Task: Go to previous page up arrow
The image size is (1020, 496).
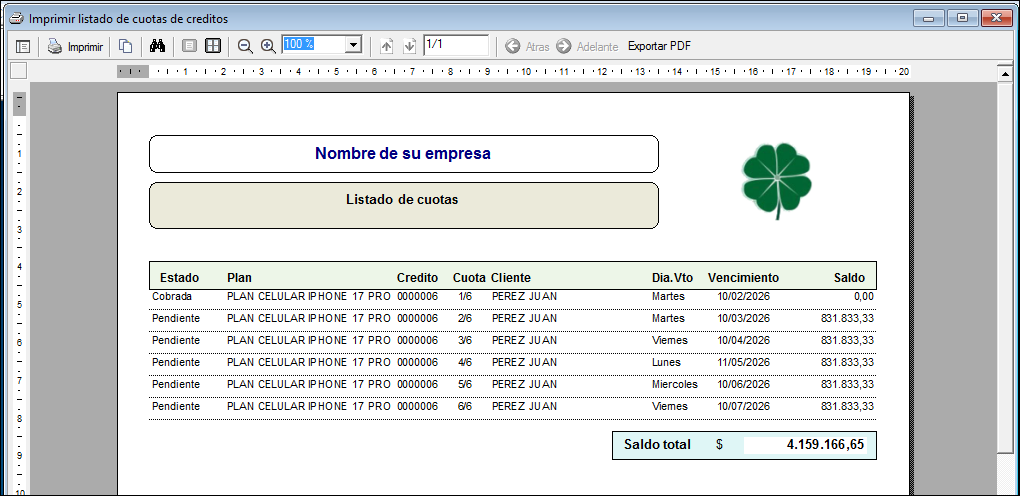Action: click(x=387, y=46)
